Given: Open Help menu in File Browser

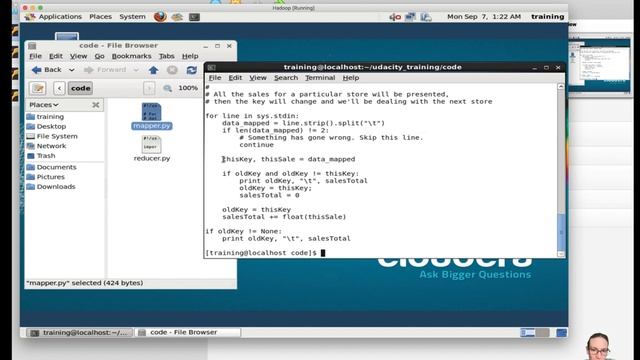Looking at the screenshot, I should (190, 56).
